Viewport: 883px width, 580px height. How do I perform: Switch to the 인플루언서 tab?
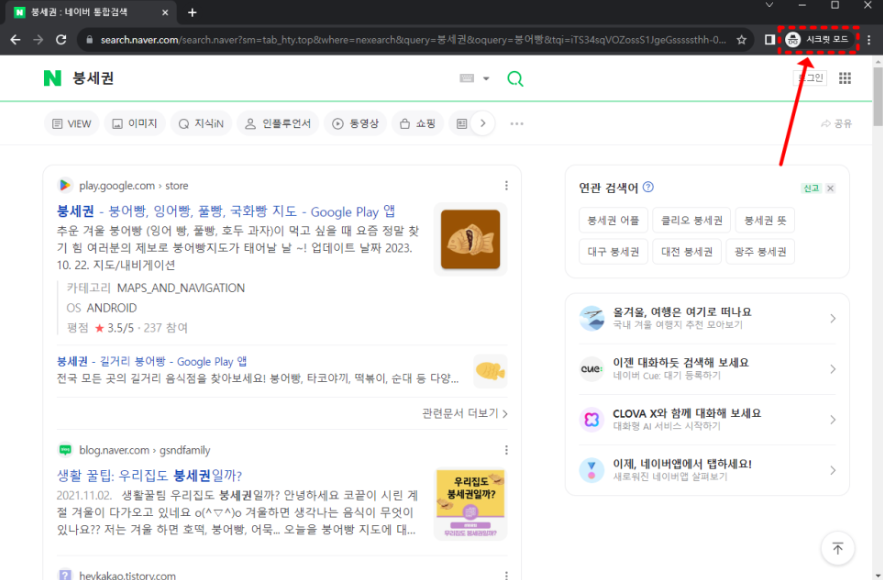pyautogui.click(x=278, y=123)
